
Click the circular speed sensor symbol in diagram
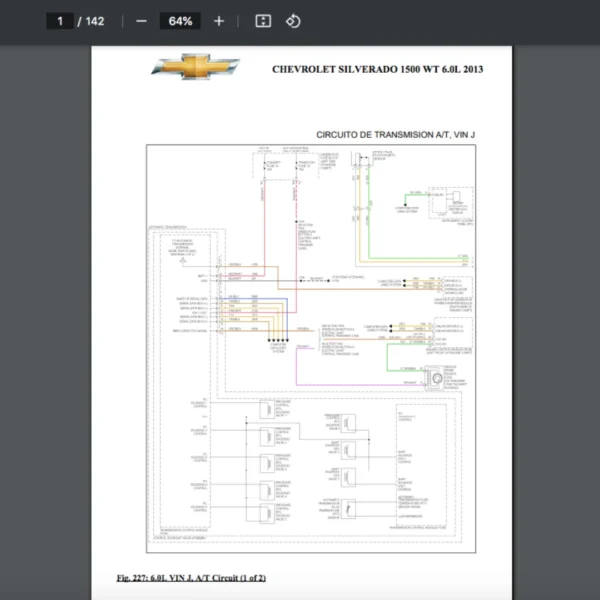[x=435, y=379]
